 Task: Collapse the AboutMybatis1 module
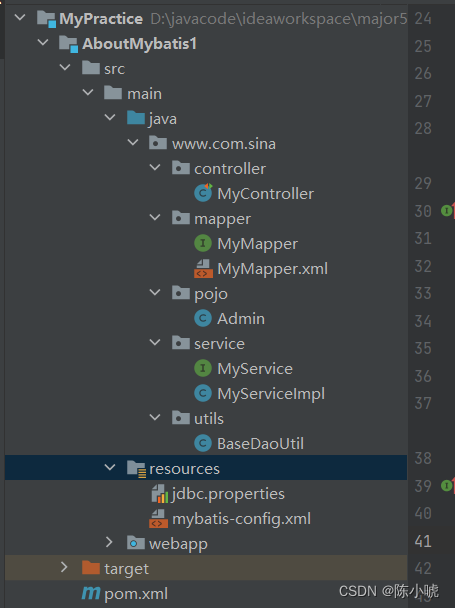43,43
